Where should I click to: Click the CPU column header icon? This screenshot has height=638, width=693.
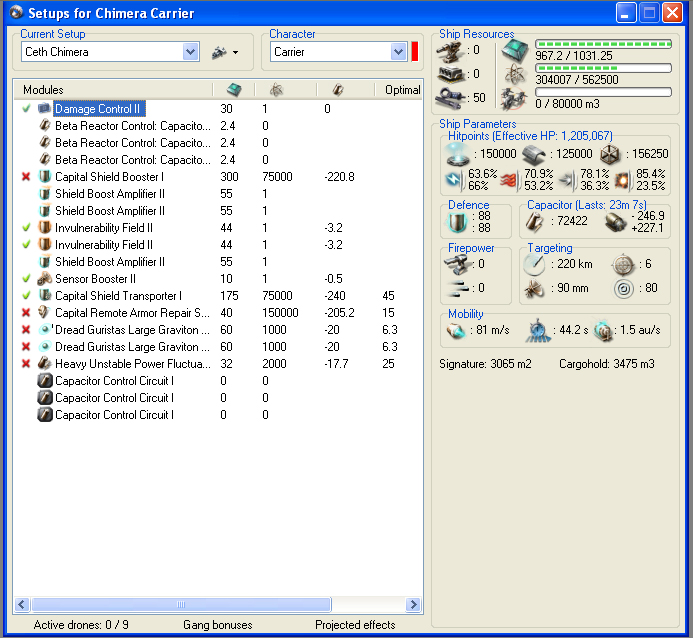[x=234, y=90]
